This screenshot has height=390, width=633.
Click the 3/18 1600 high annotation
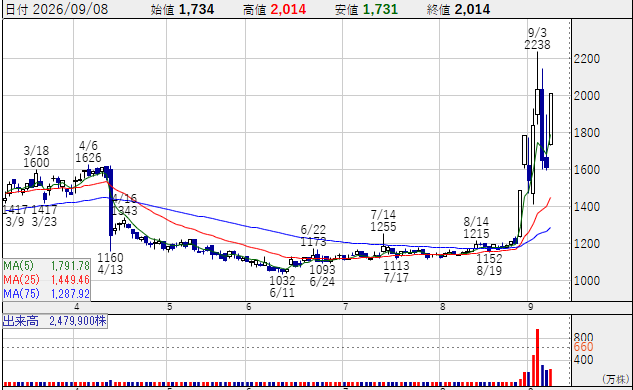(x=36, y=157)
